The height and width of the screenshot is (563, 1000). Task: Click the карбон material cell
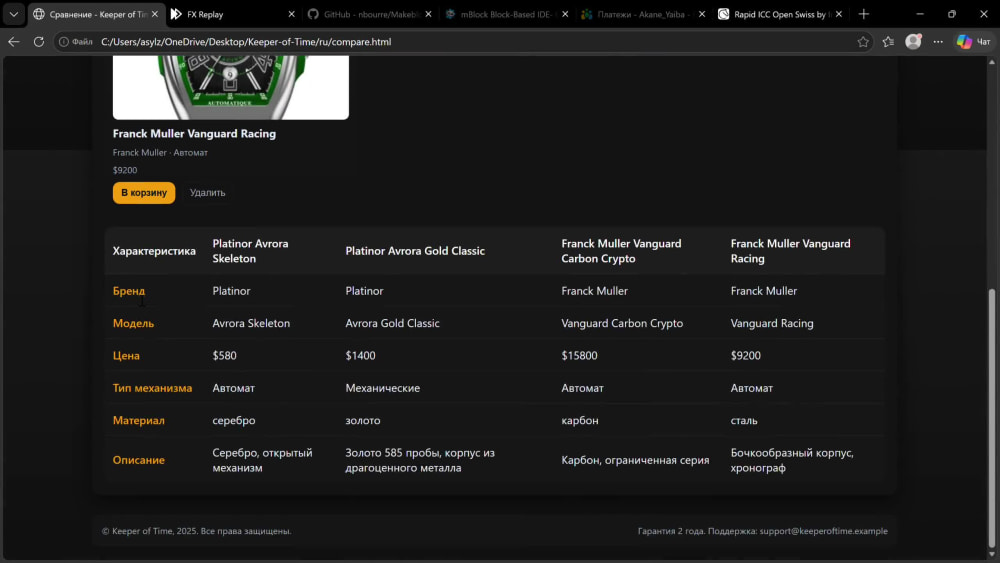580,420
